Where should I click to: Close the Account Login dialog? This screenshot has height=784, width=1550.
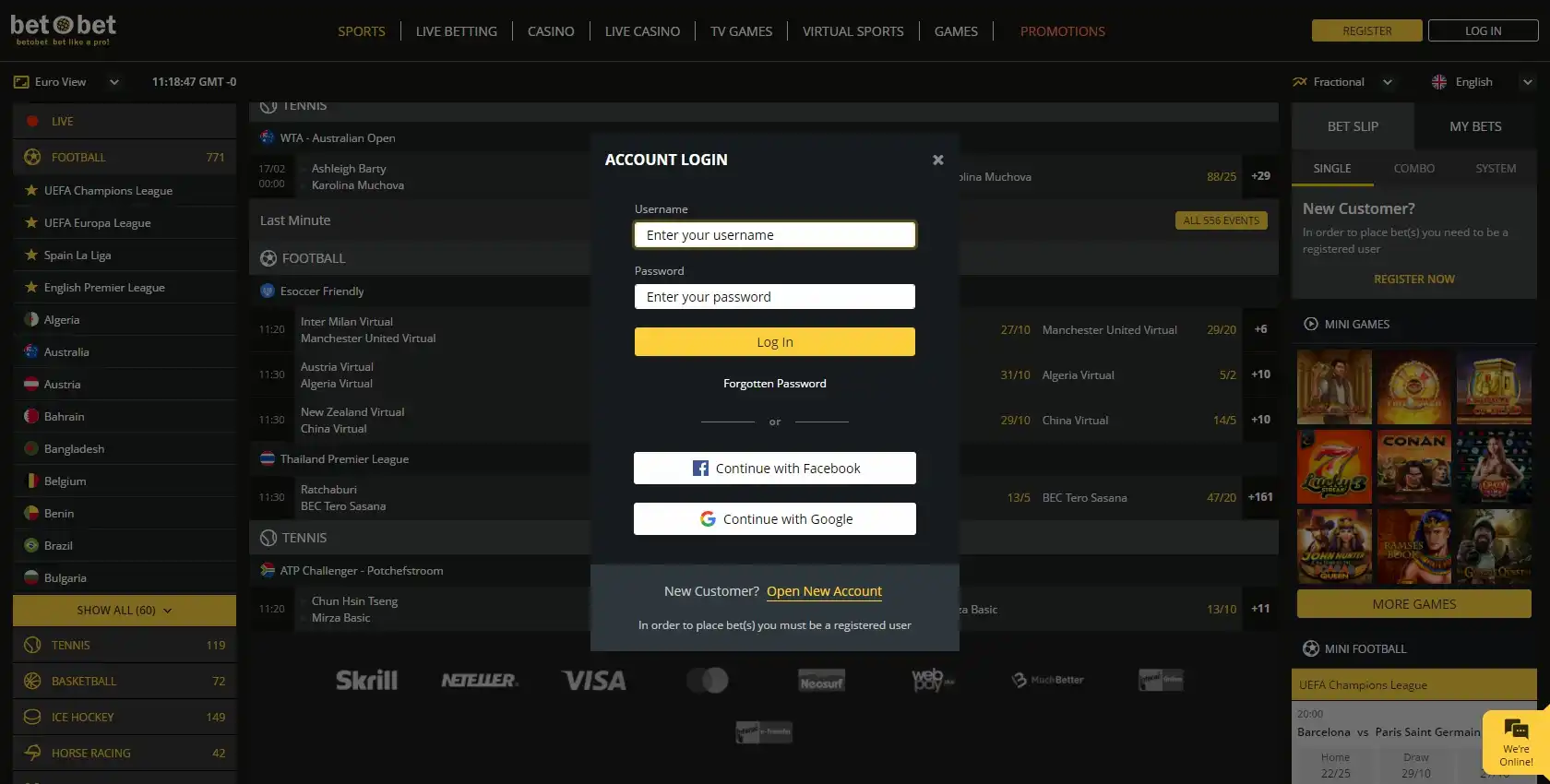click(x=937, y=160)
